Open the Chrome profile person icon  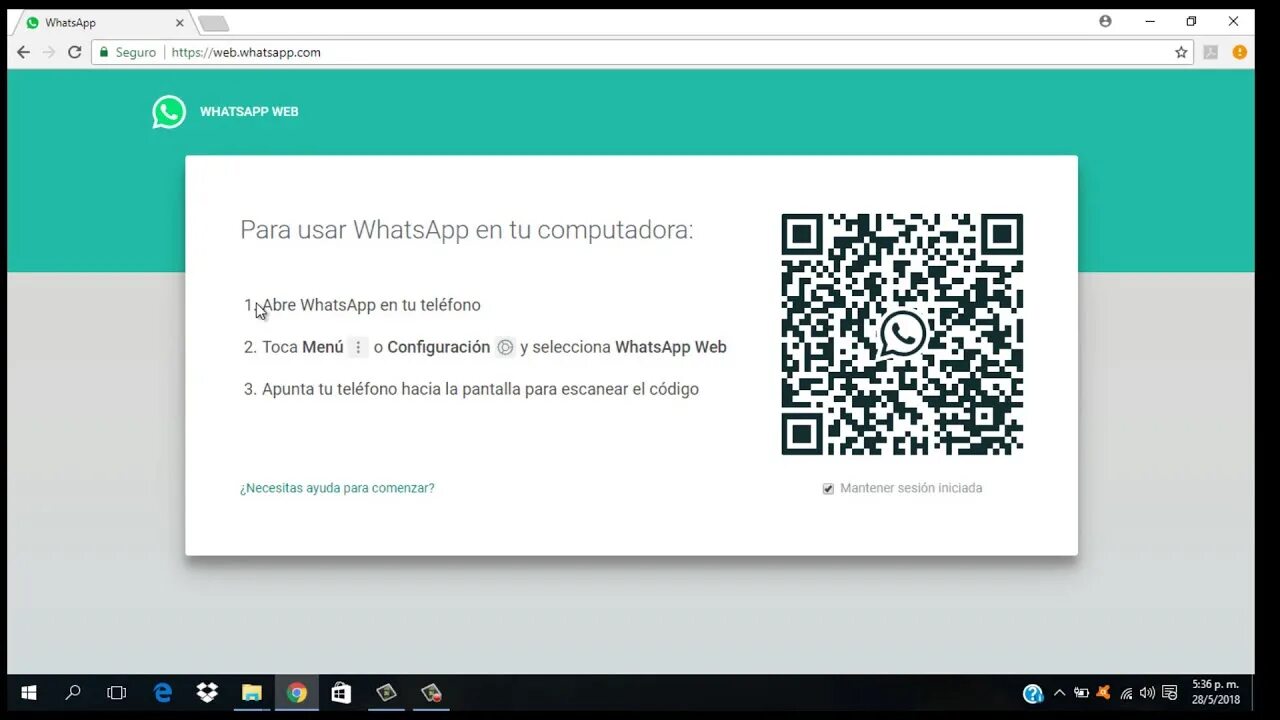point(1105,21)
